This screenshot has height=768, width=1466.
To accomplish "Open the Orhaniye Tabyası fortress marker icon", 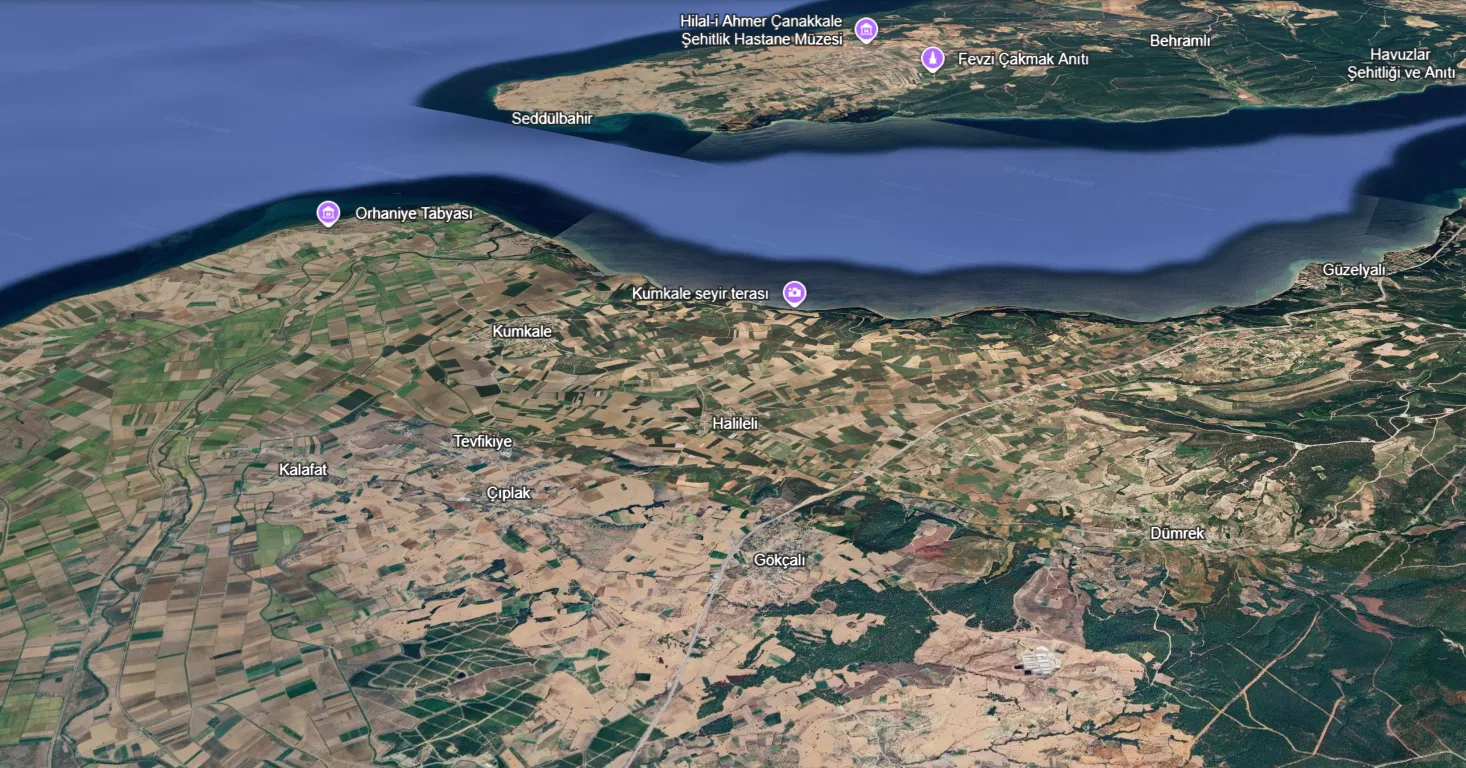I will pyautogui.click(x=328, y=213).
